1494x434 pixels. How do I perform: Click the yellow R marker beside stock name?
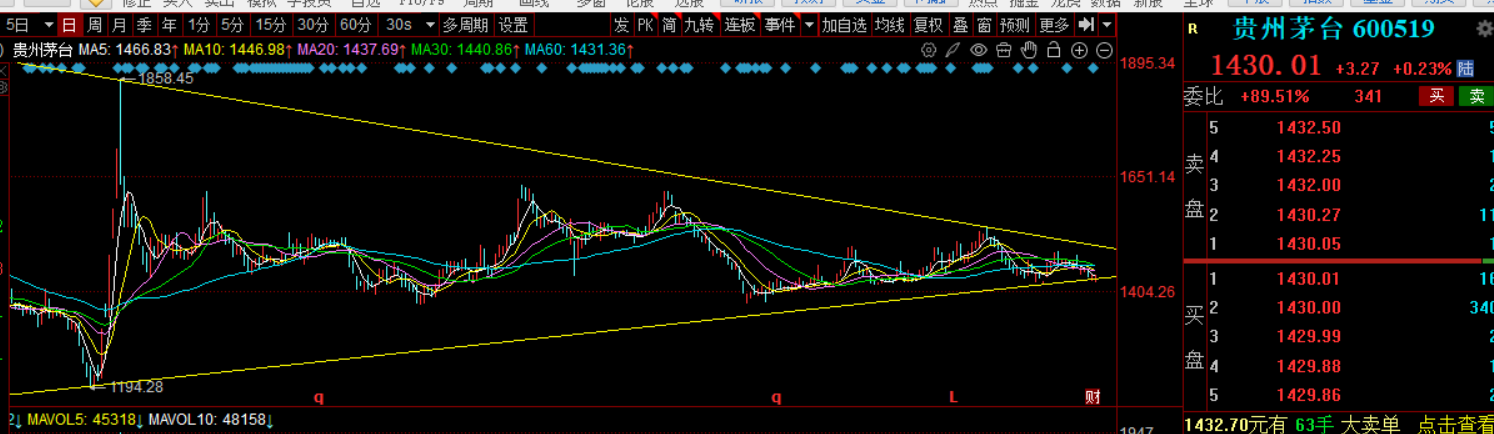(x=1192, y=30)
